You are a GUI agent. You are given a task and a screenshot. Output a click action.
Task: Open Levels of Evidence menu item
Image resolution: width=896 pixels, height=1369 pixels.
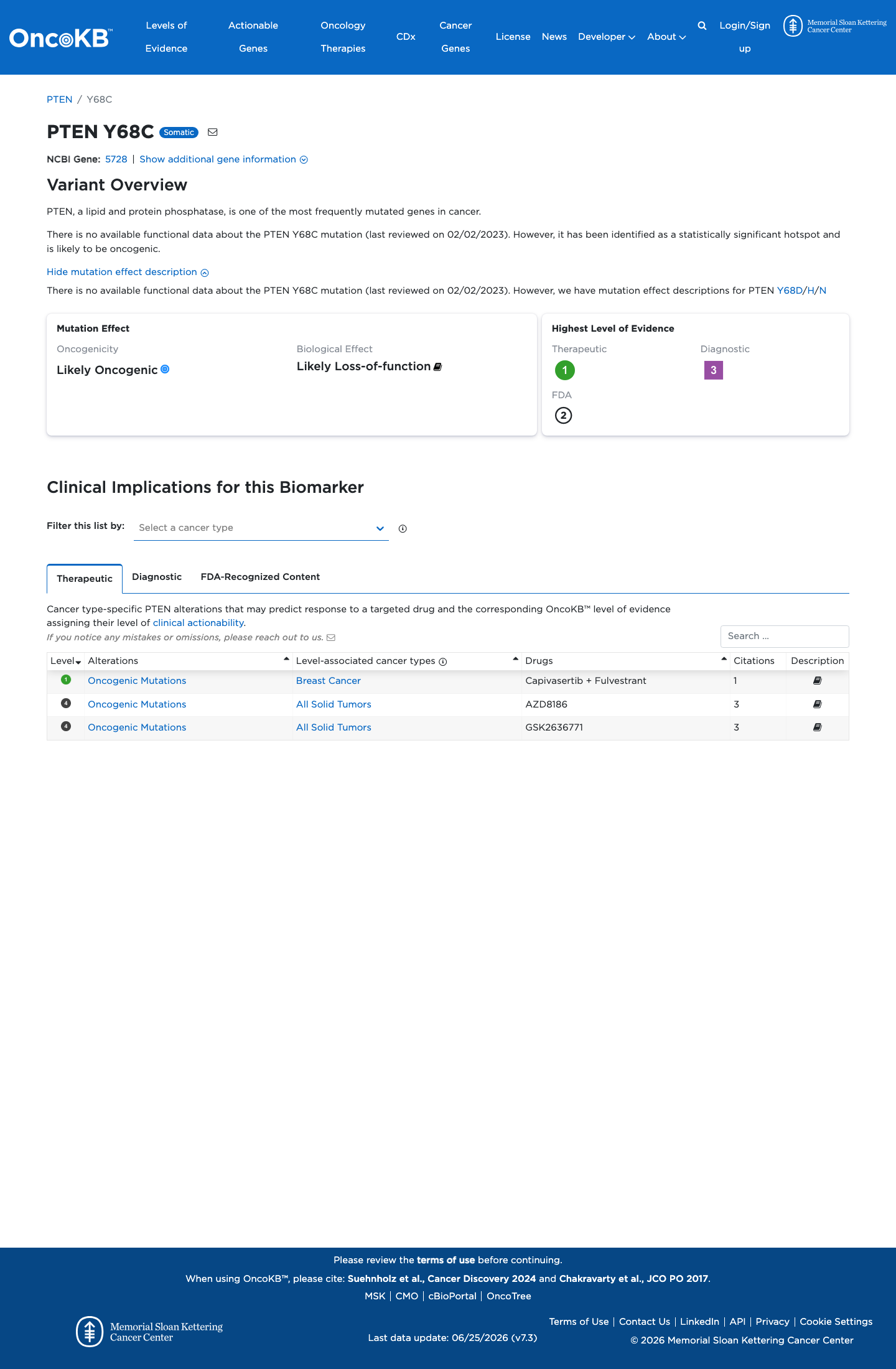(x=166, y=37)
